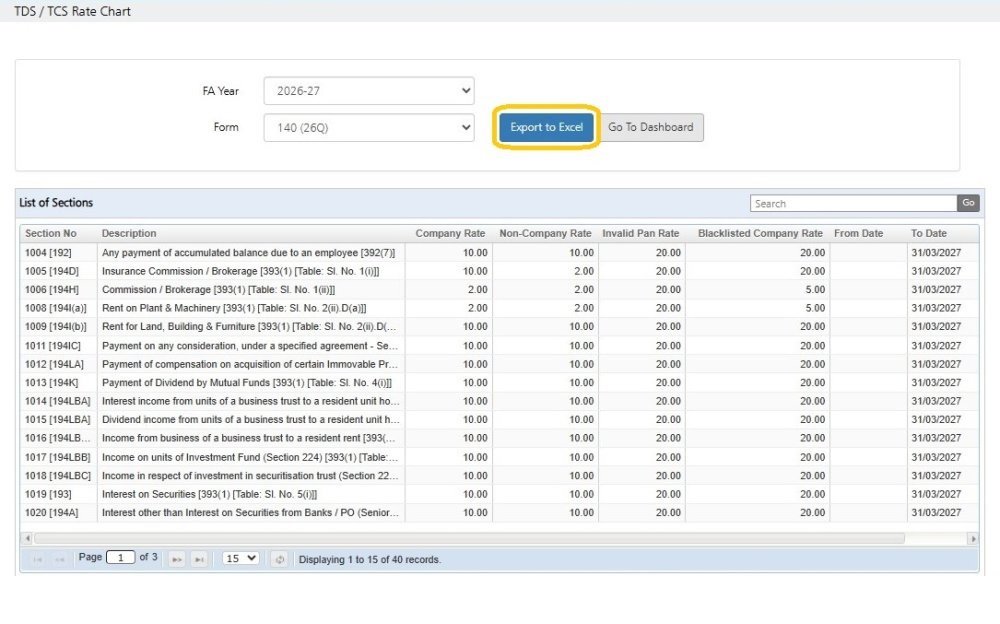
Task: Jump to last page pager icon
Action: [200, 560]
